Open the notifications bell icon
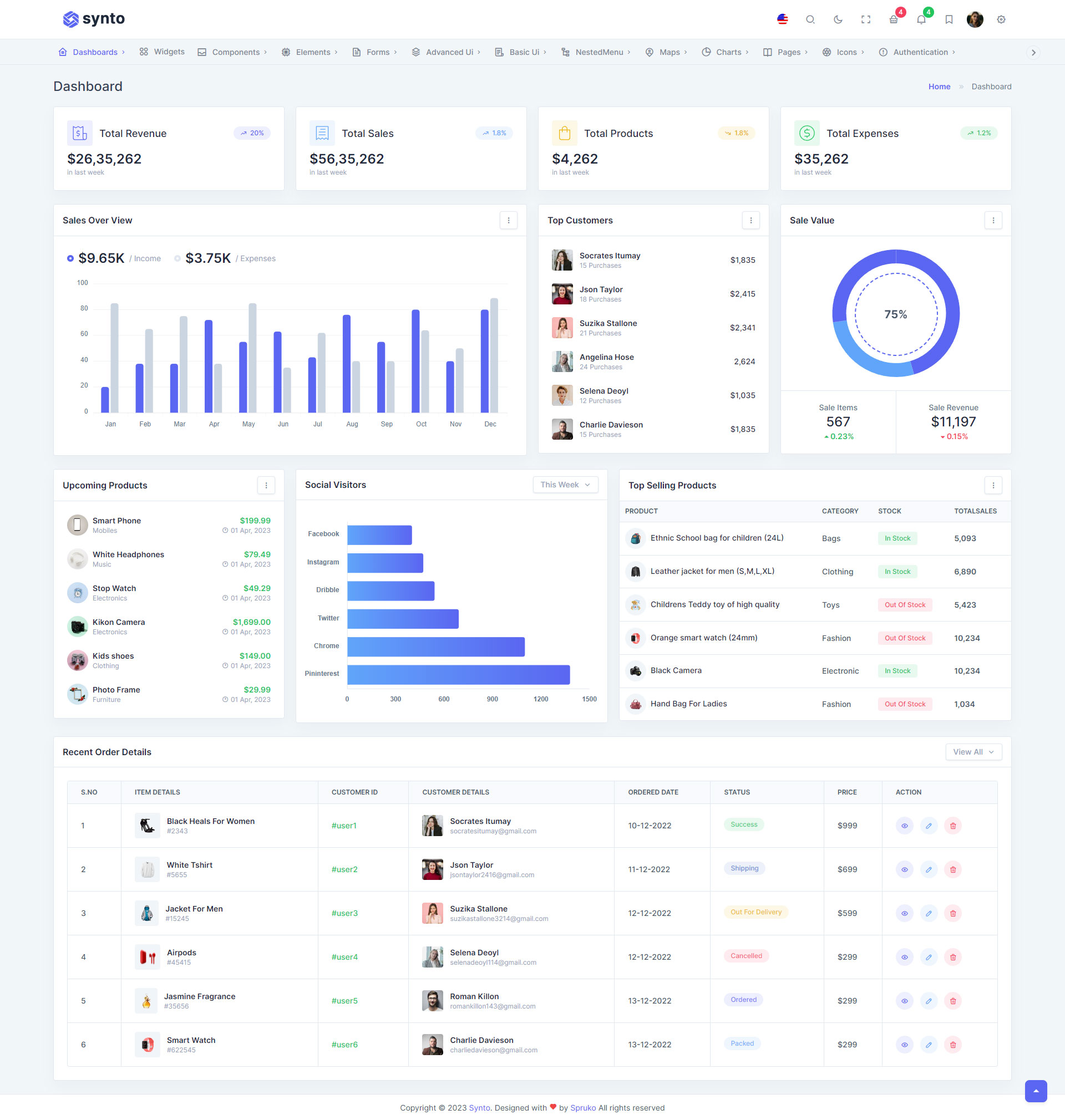Screen dimensions: 1065x1120 pyautogui.click(x=921, y=19)
